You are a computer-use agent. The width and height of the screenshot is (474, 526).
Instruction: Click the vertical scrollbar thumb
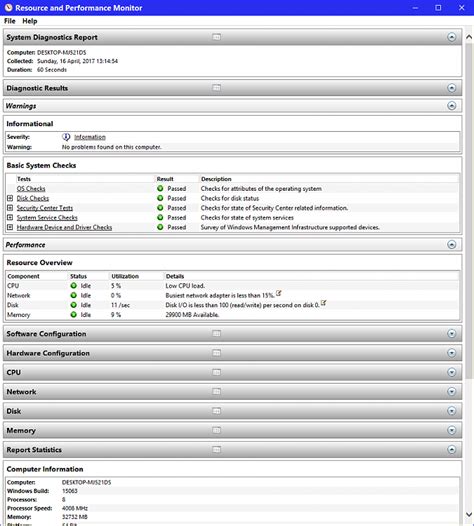click(469, 211)
